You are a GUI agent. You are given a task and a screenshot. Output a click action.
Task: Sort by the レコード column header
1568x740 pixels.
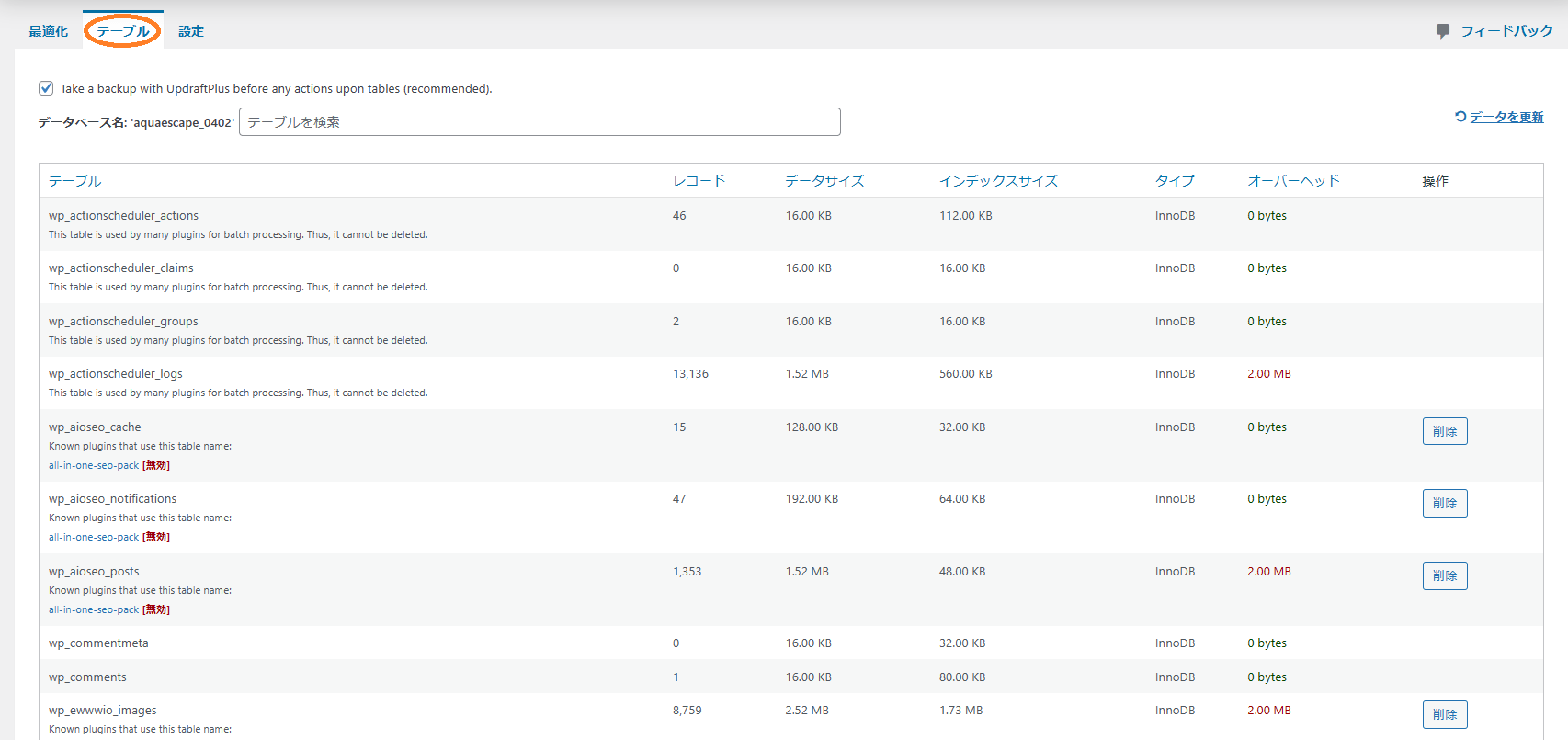pos(699,181)
